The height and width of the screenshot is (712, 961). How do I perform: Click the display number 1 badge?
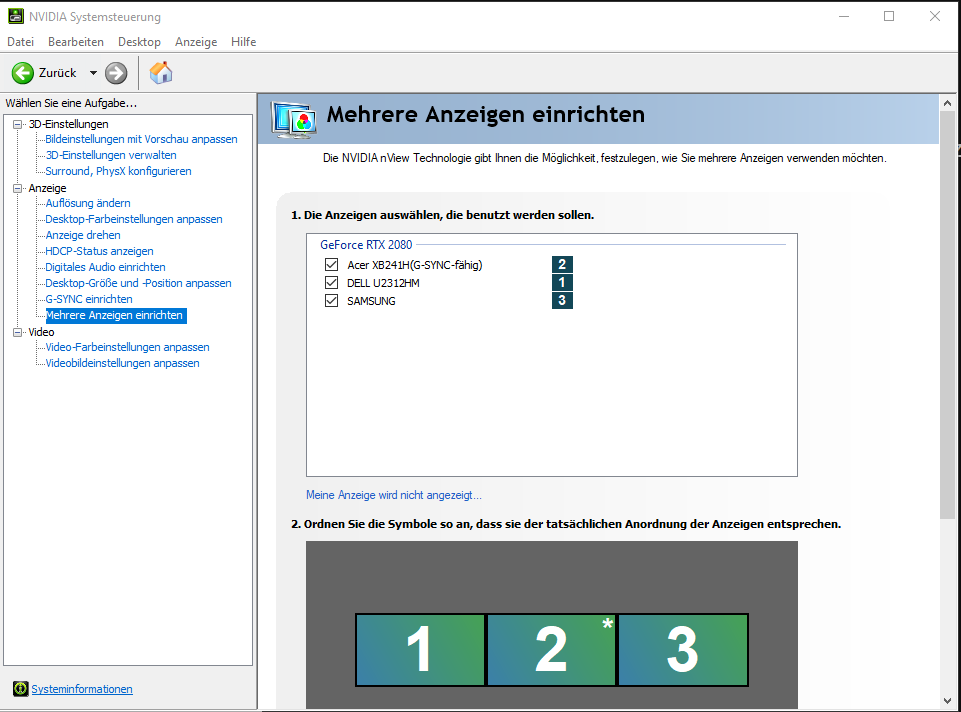pos(562,282)
